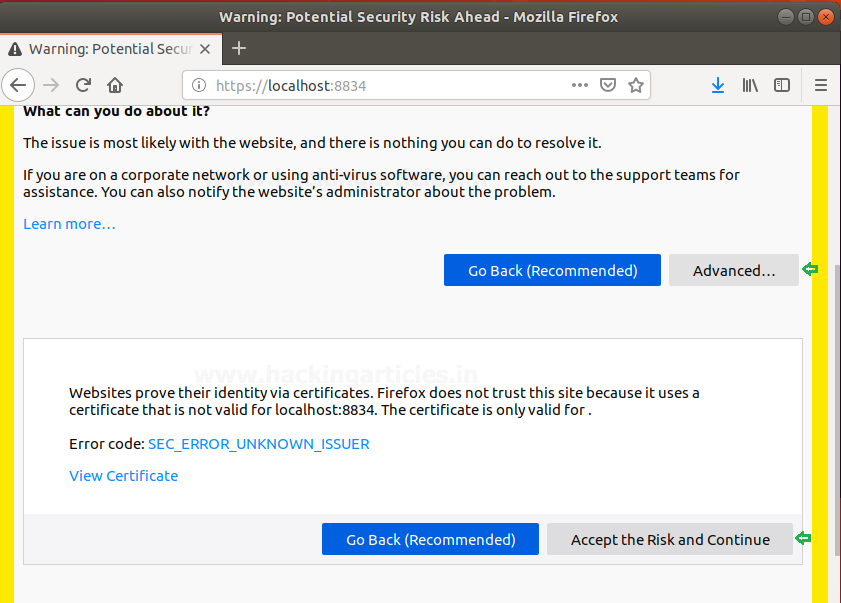841x603 pixels.
Task: Expand the Advanced… details section
Action: coord(733,270)
